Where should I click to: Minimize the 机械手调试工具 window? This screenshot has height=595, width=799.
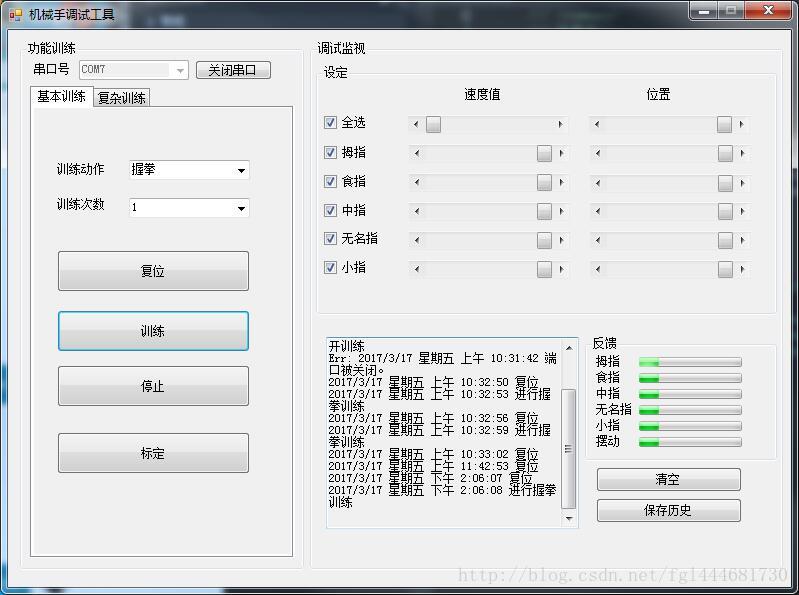[x=704, y=11]
